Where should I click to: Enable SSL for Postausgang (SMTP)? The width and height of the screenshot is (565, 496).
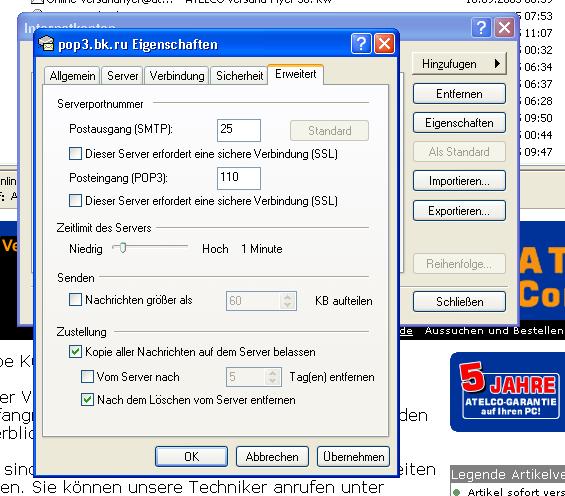tap(75, 153)
